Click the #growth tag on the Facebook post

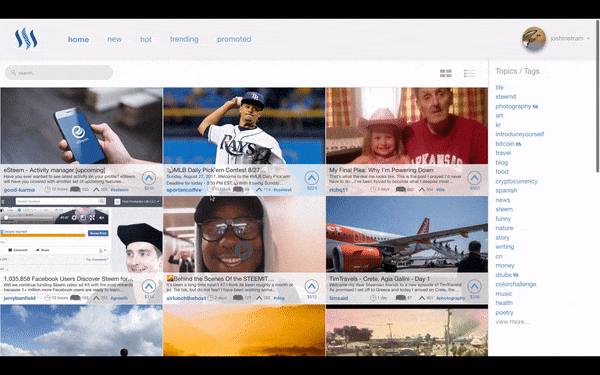click(119, 298)
